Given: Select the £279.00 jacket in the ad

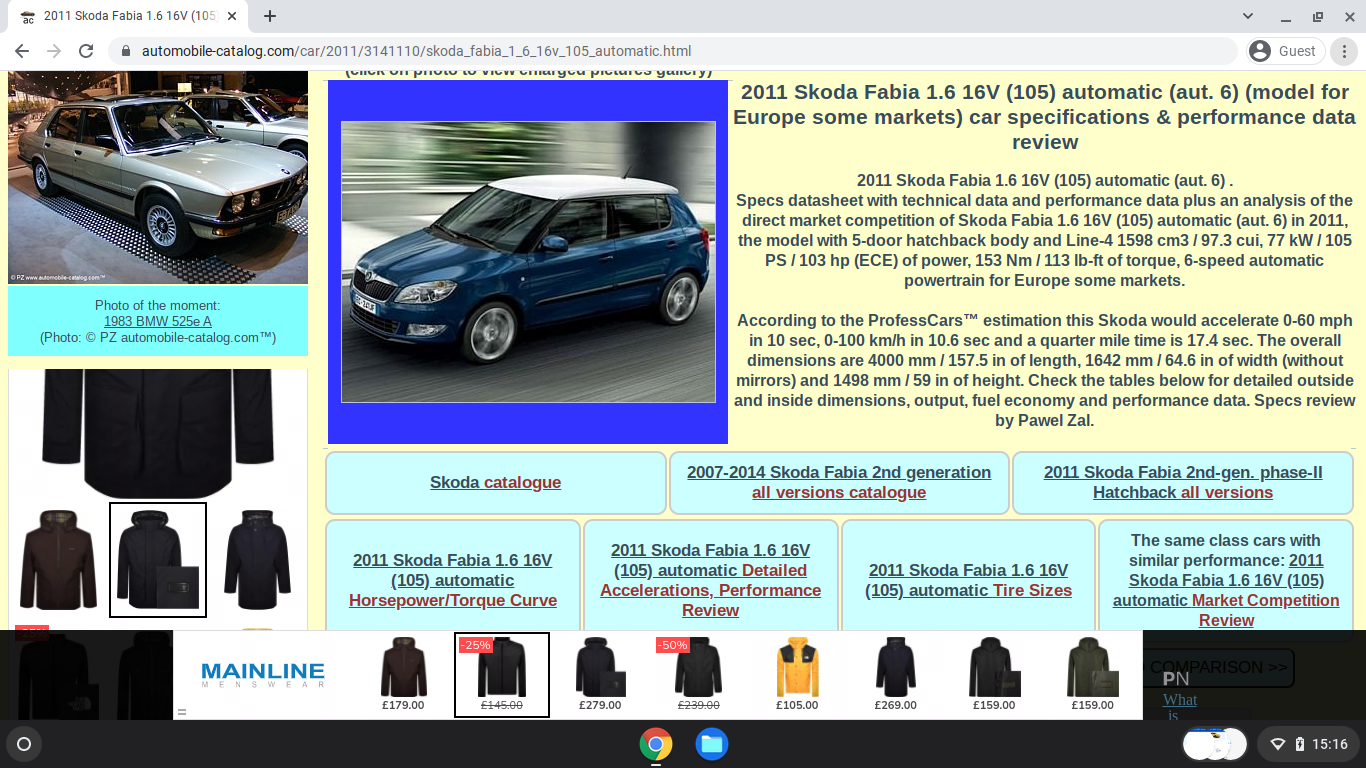Looking at the screenshot, I should coord(600,675).
